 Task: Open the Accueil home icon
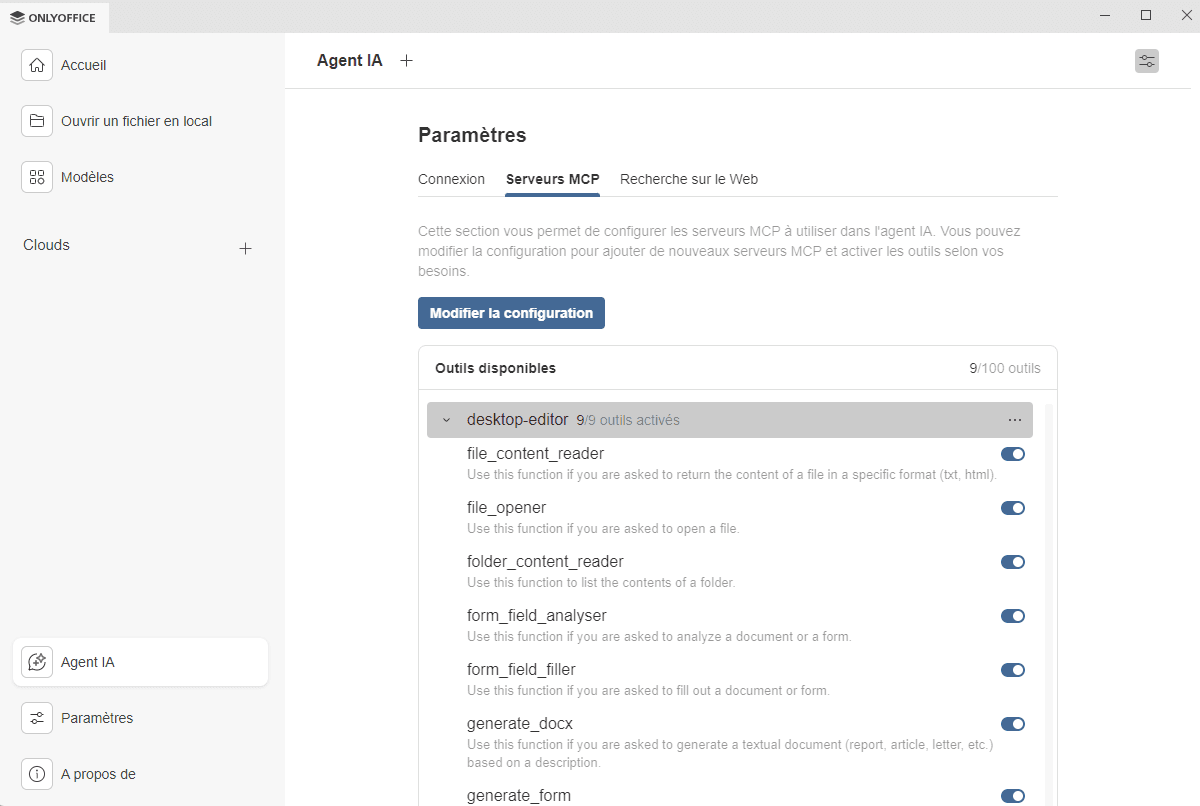point(36,64)
